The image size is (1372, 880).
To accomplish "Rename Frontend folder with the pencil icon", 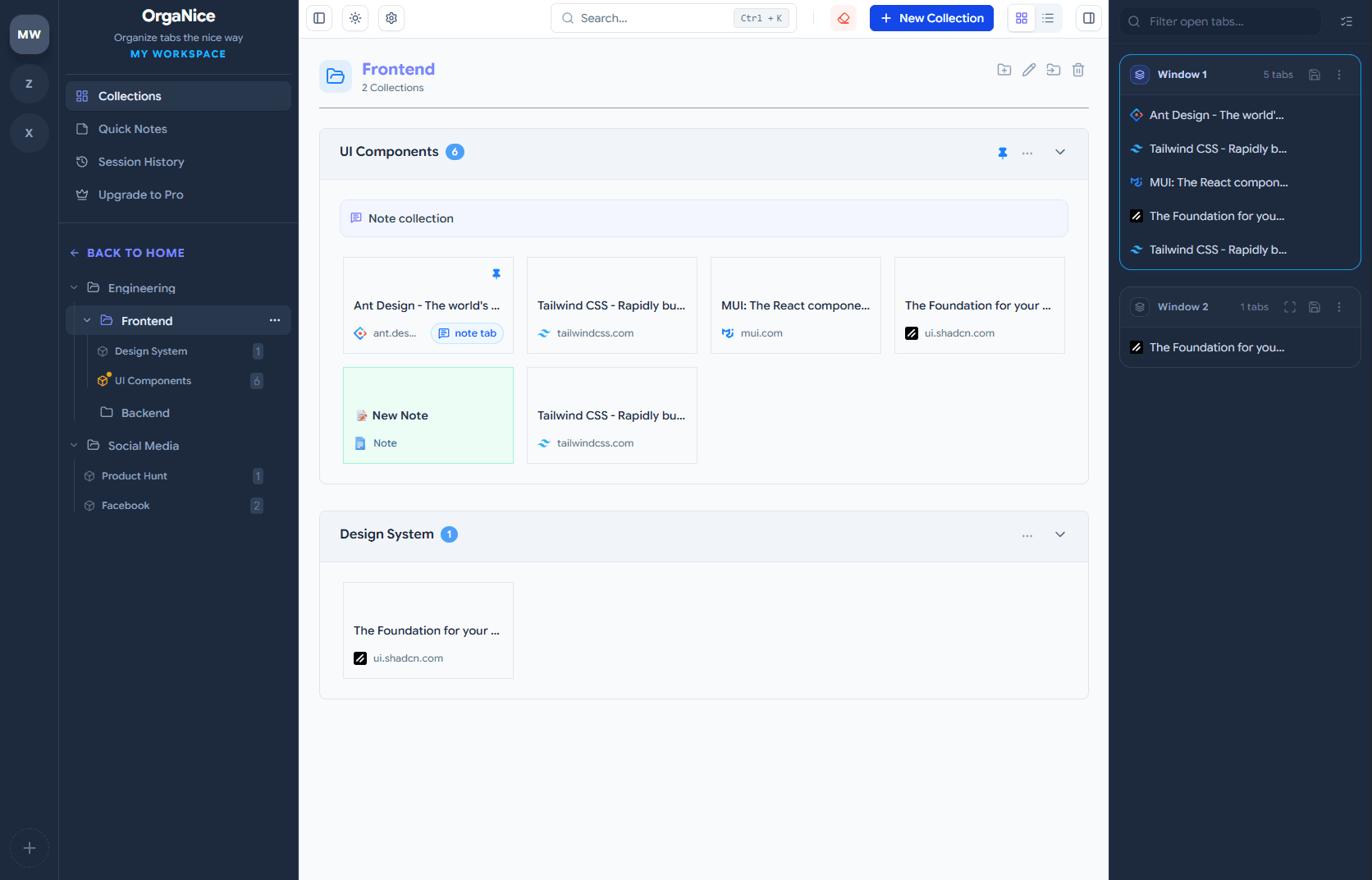I will click(1029, 70).
